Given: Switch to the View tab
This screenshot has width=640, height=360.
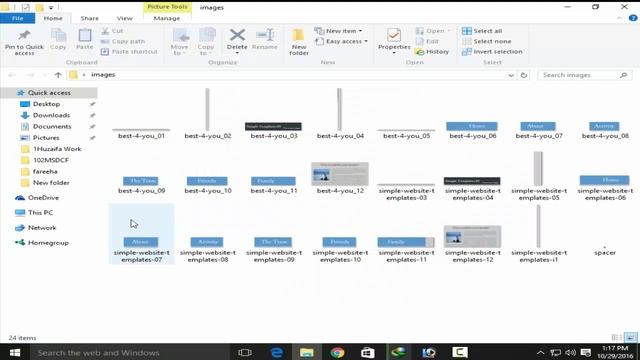Looking at the screenshot, I should tap(124, 18).
